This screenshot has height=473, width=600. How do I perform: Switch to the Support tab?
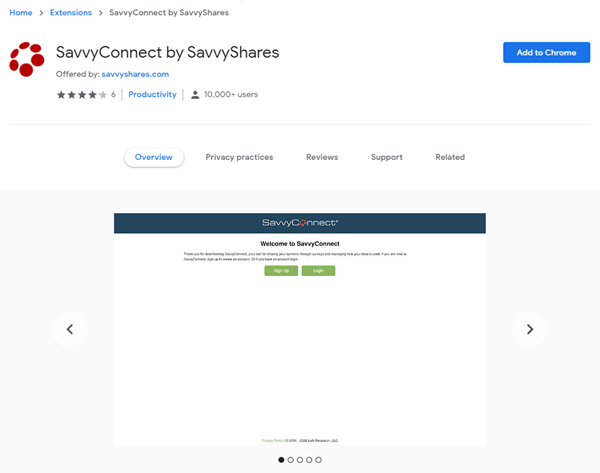[387, 157]
